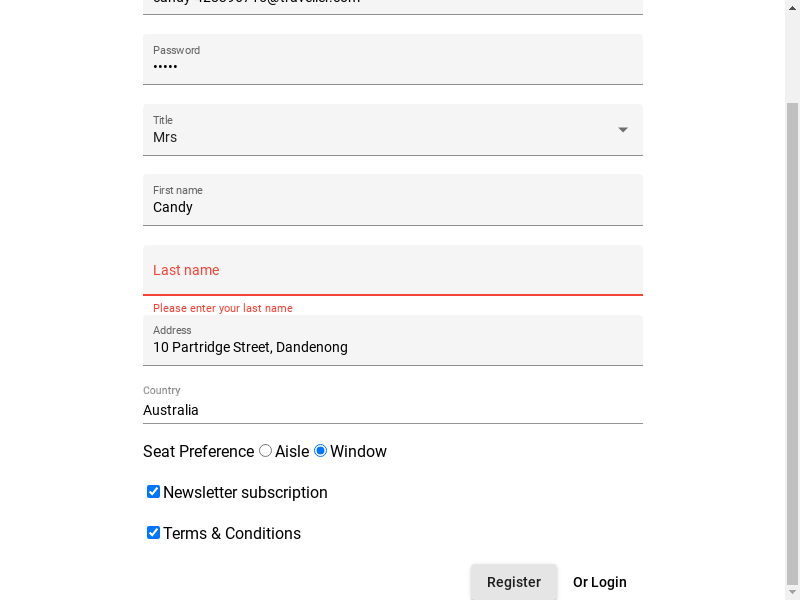Image resolution: width=800 pixels, height=600 pixels.
Task: Click into the Password field
Action: 393,59
